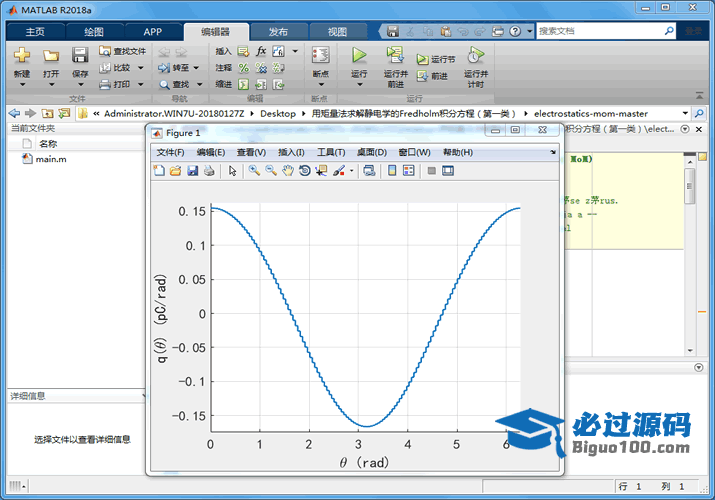Click Figure 1 open file icon

(176, 171)
